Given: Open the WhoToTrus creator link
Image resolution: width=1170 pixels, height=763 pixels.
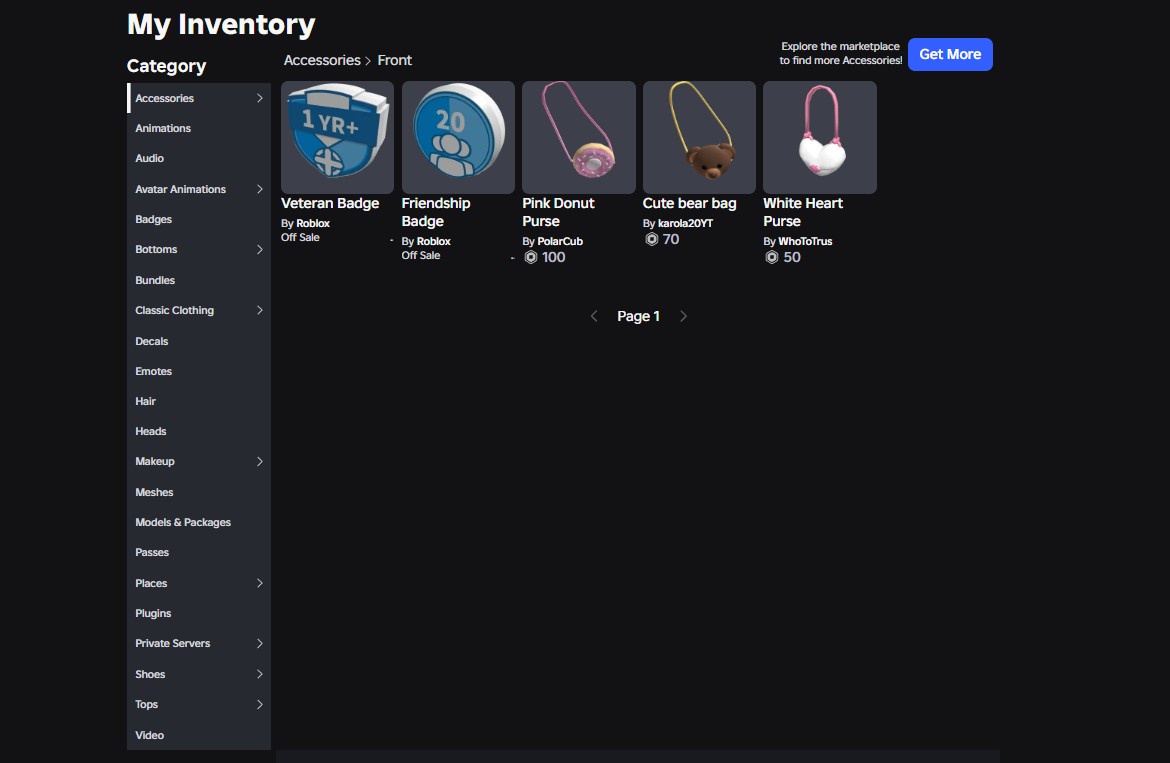Looking at the screenshot, I should (805, 241).
